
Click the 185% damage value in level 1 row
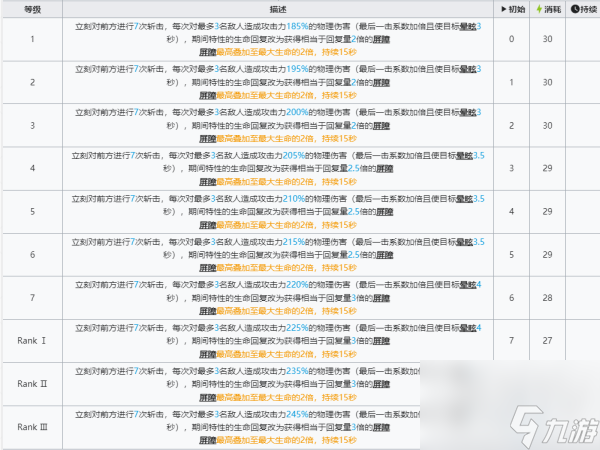point(297,26)
